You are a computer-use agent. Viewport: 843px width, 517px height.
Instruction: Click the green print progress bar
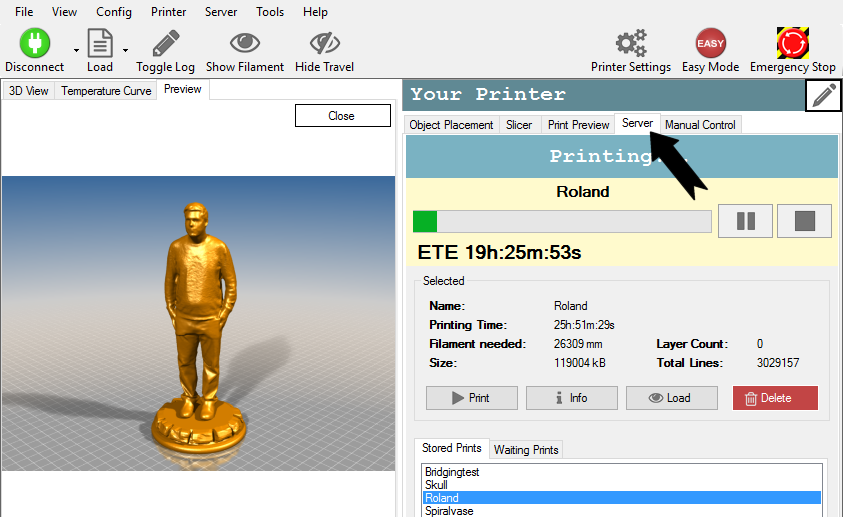click(561, 221)
